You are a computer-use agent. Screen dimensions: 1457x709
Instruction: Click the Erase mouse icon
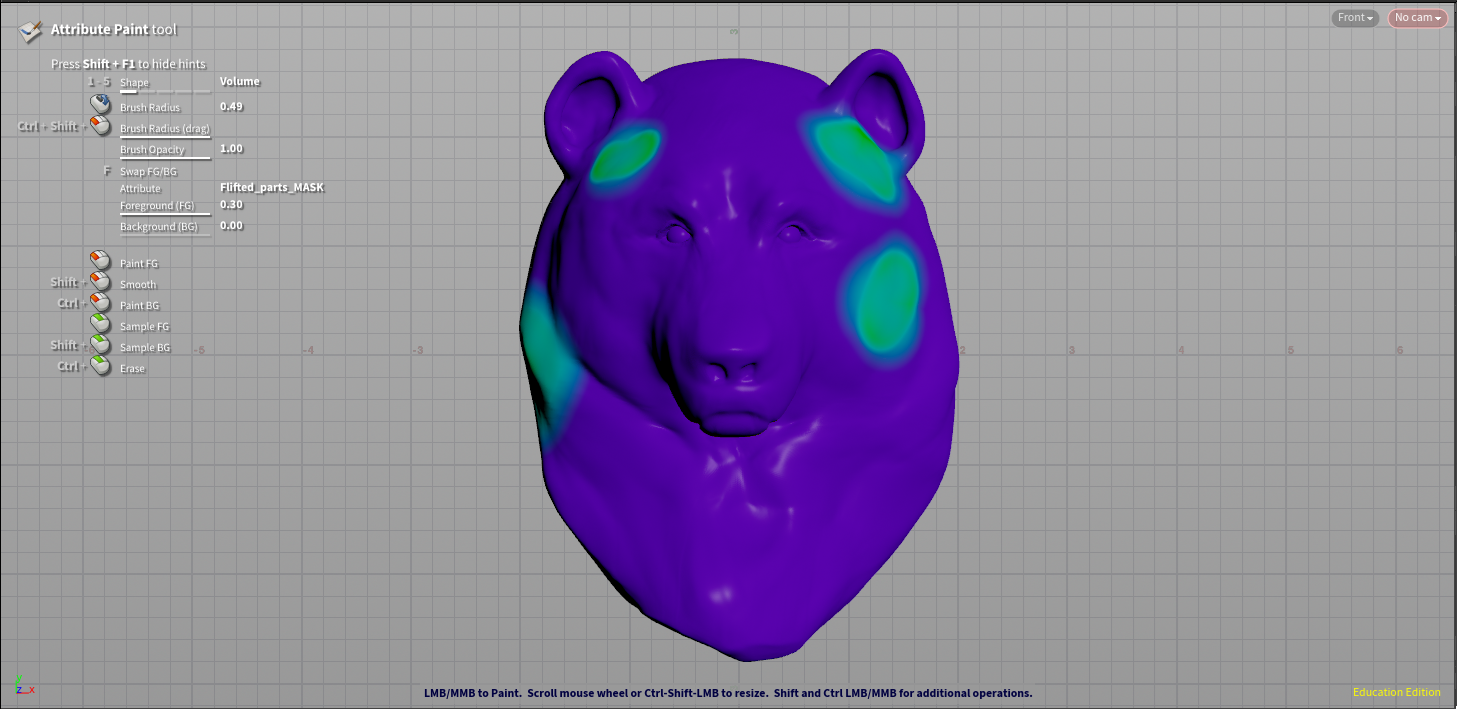click(100, 366)
